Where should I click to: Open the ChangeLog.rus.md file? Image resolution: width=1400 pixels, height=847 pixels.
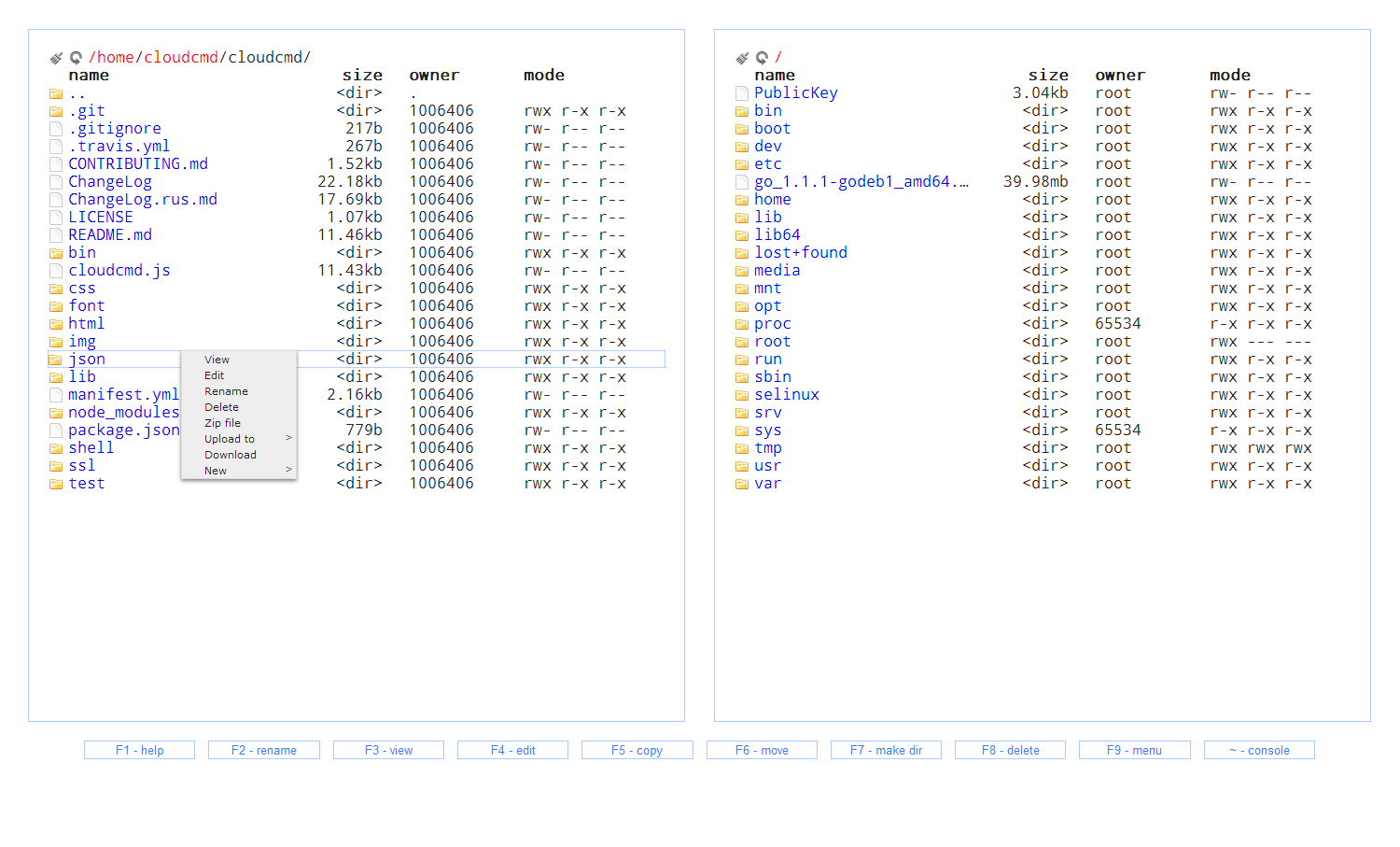point(143,200)
